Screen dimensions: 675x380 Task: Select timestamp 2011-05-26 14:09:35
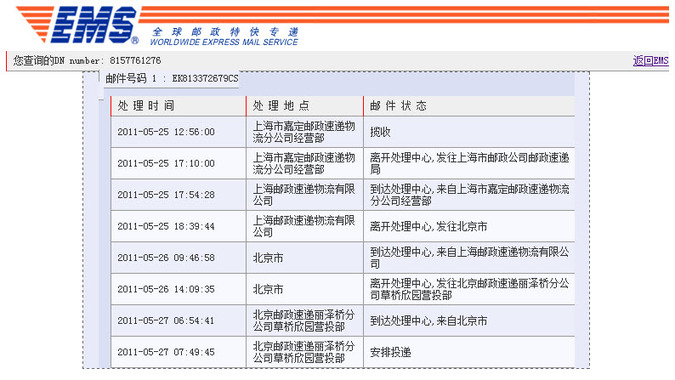(x=166, y=289)
